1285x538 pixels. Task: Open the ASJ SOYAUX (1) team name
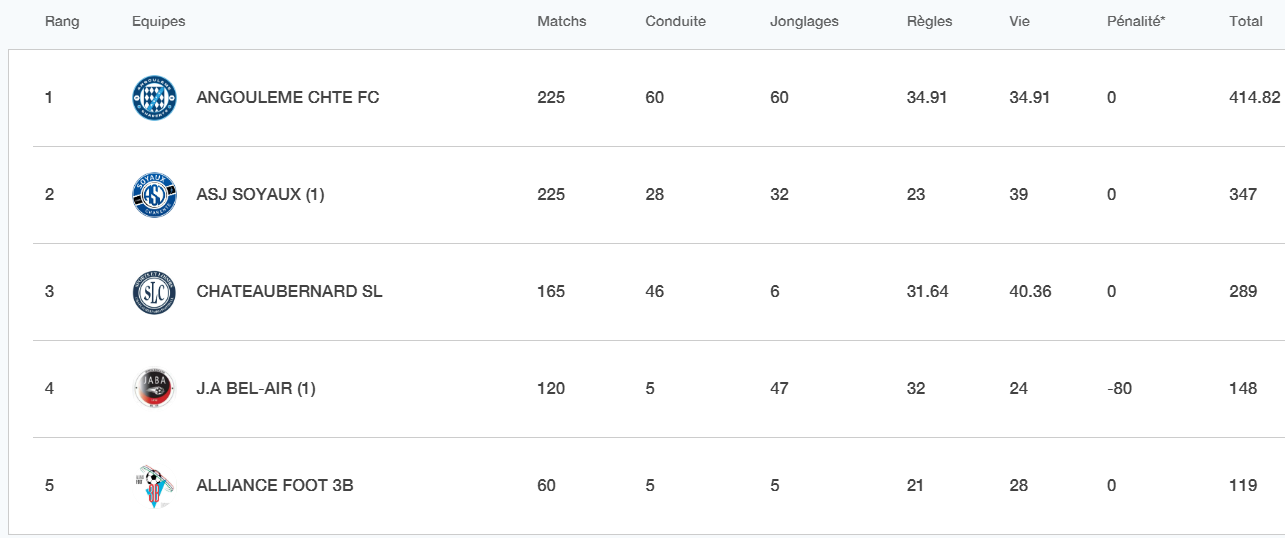tap(260, 195)
